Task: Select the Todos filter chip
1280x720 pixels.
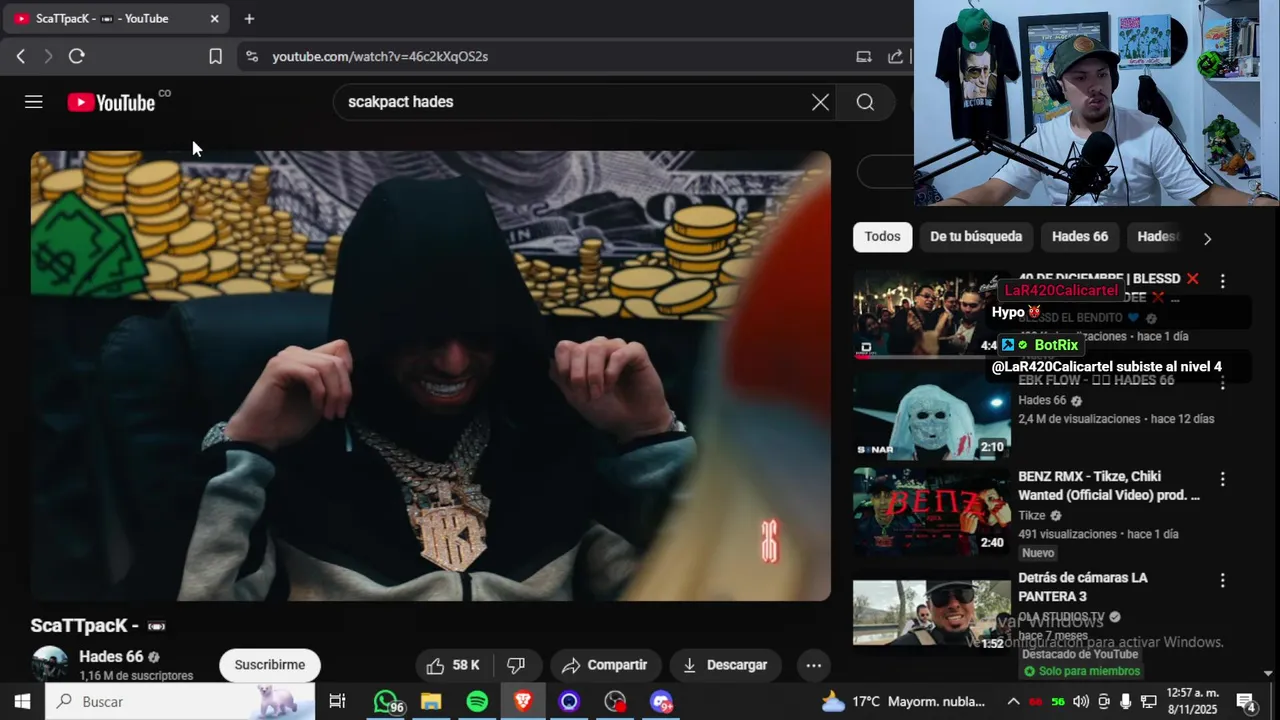Action: [882, 237]
